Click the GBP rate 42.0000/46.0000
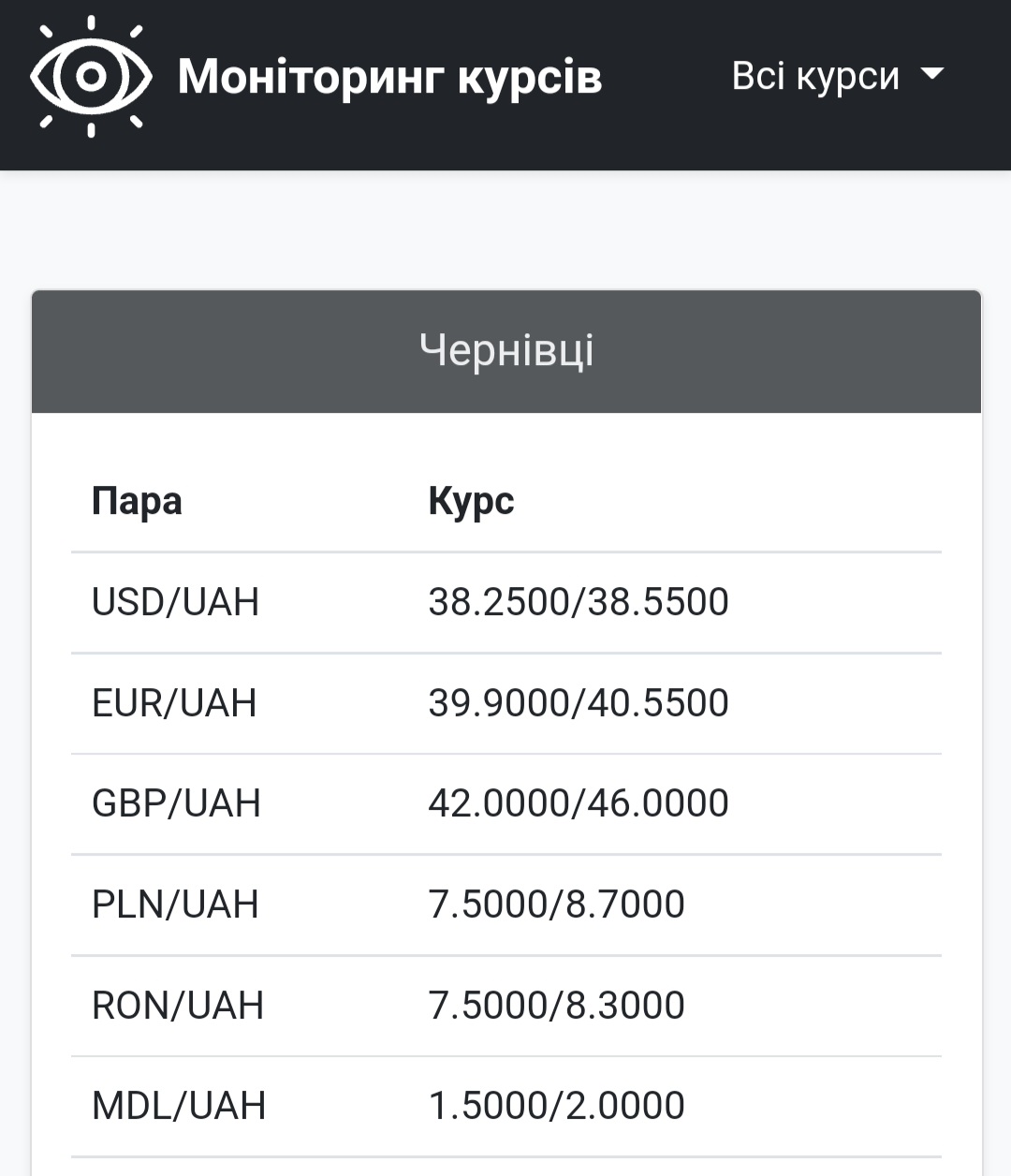Screen dimensions: 1011x1176 (578, 803)
